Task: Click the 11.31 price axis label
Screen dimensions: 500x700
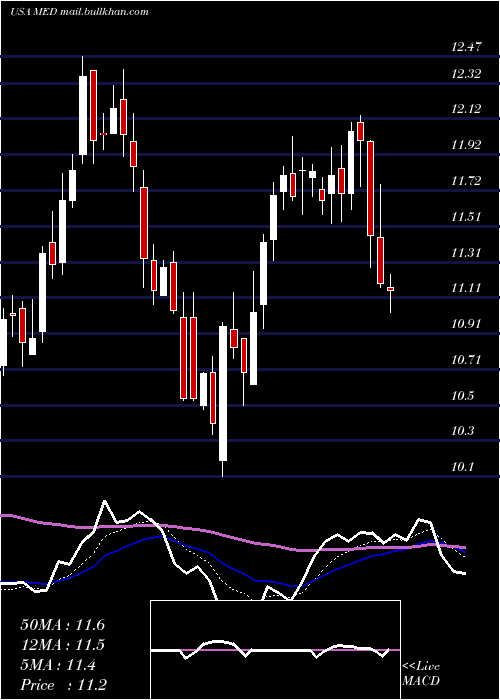Action: [466, 253]
